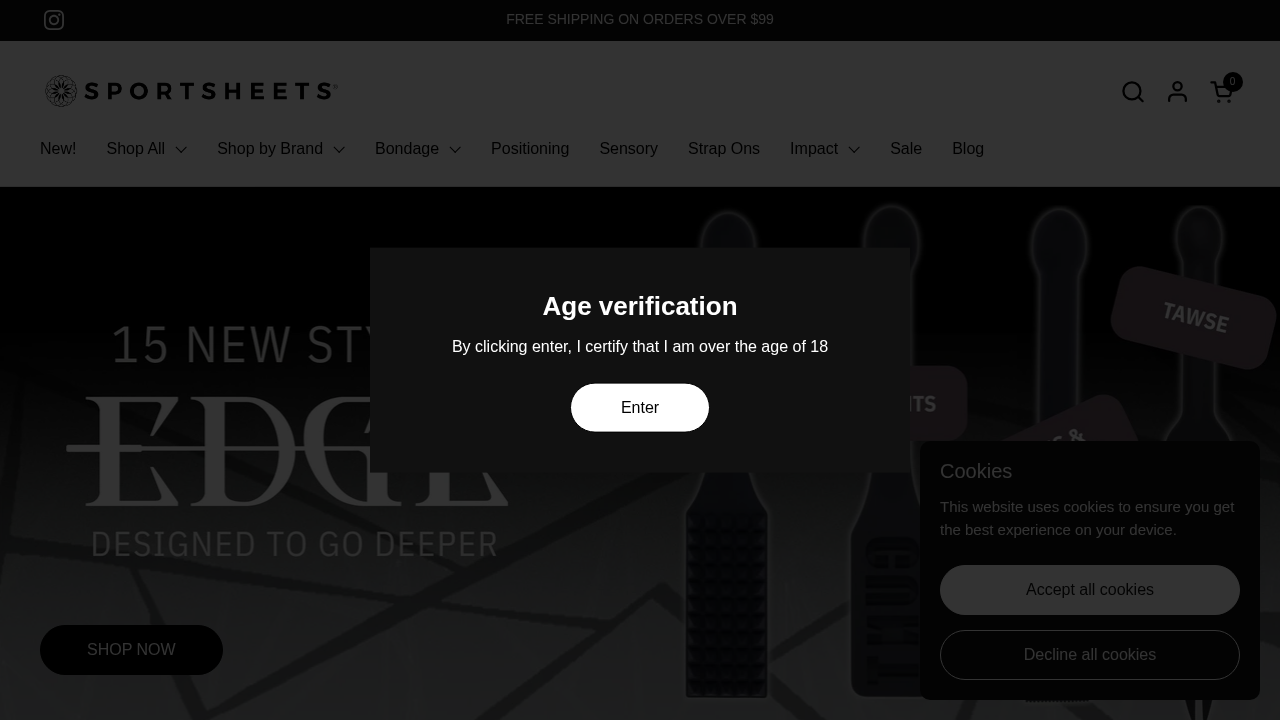This screenshot has height=720, width=1280.
Task: Expand the Impact menu chevron
Action: pyautogui.click(x=854, y=150)
